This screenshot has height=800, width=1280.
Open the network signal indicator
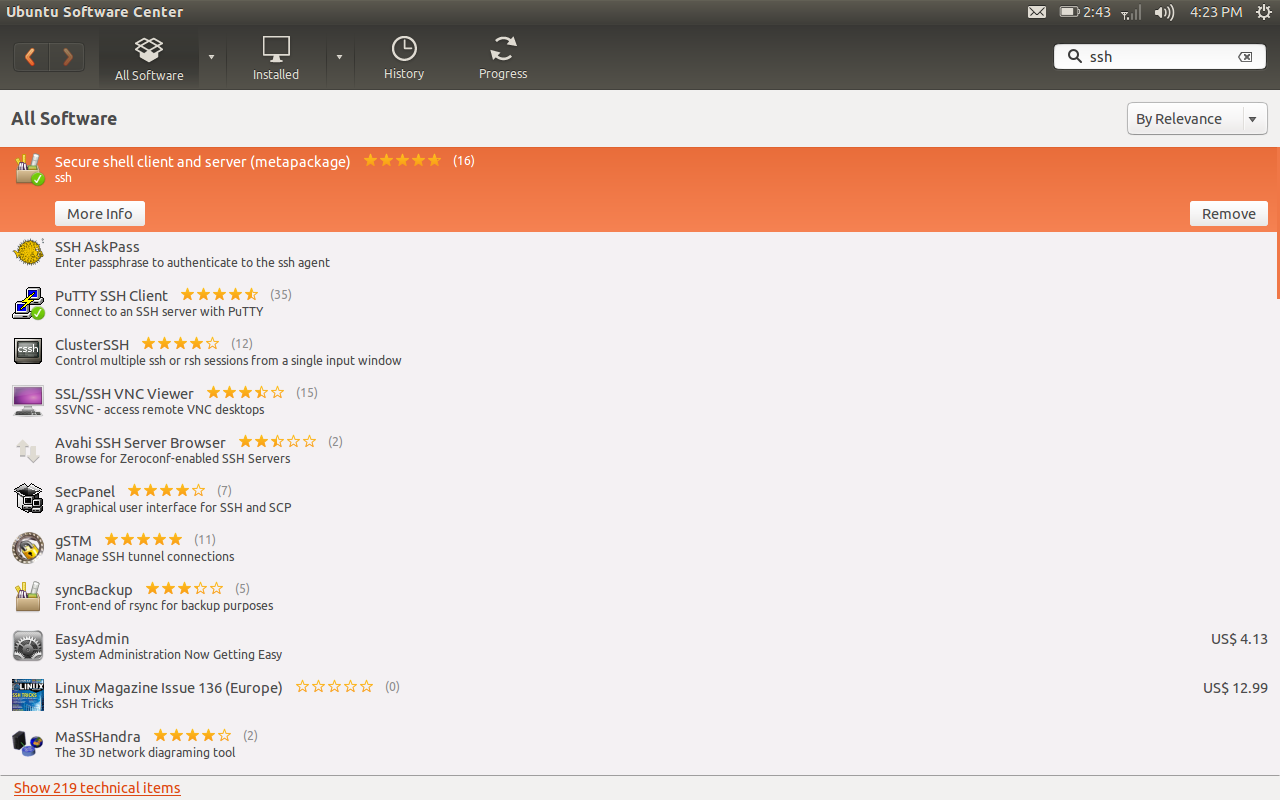1131,13
